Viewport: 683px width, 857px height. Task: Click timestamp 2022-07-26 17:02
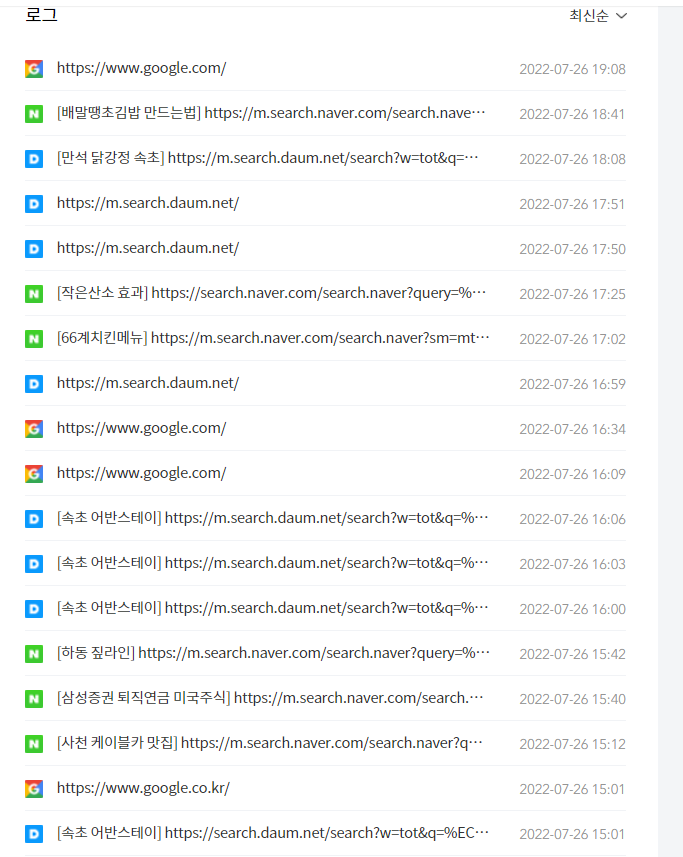pos(572,339)
